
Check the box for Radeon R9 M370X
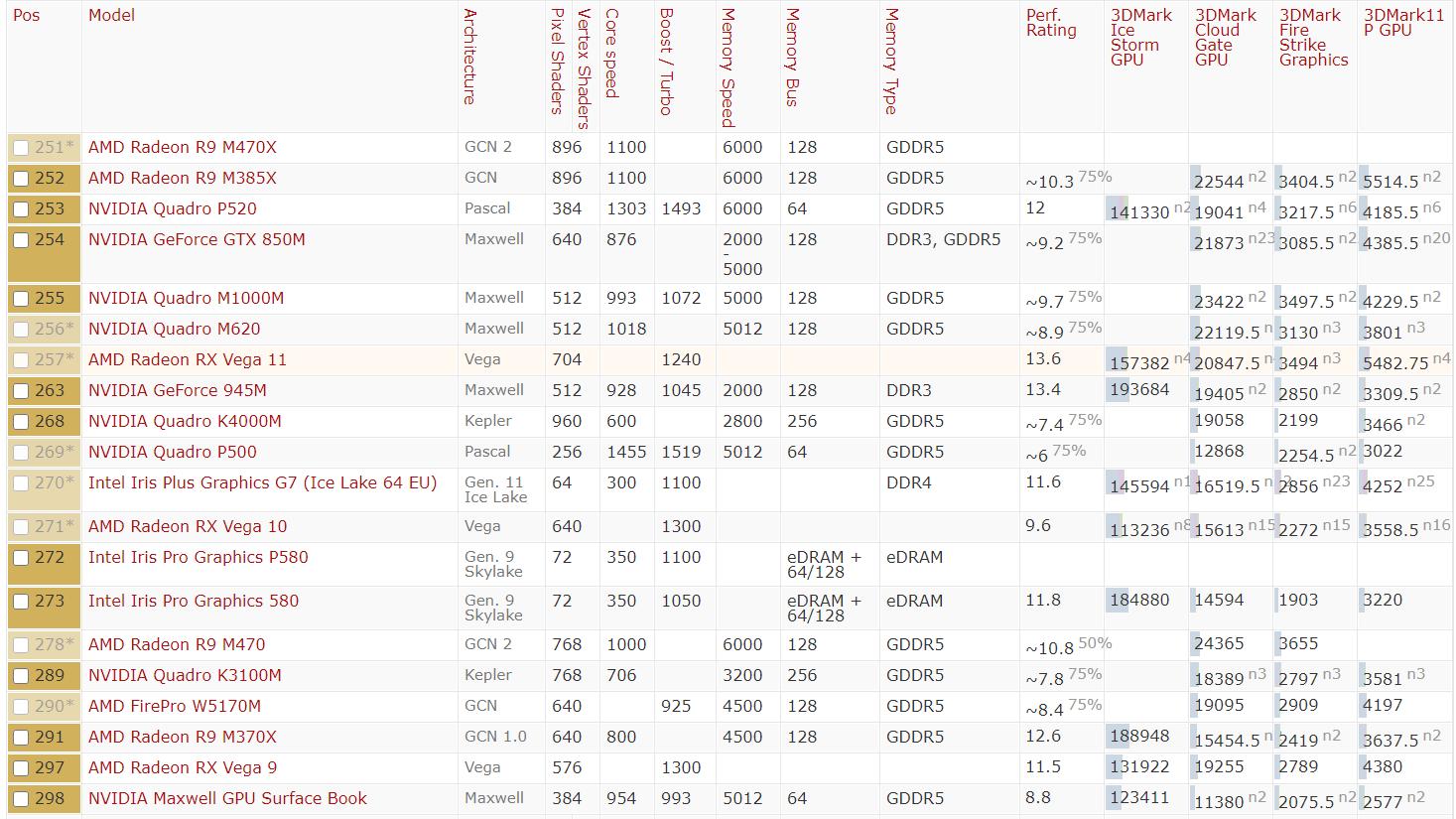click(21, 738)
